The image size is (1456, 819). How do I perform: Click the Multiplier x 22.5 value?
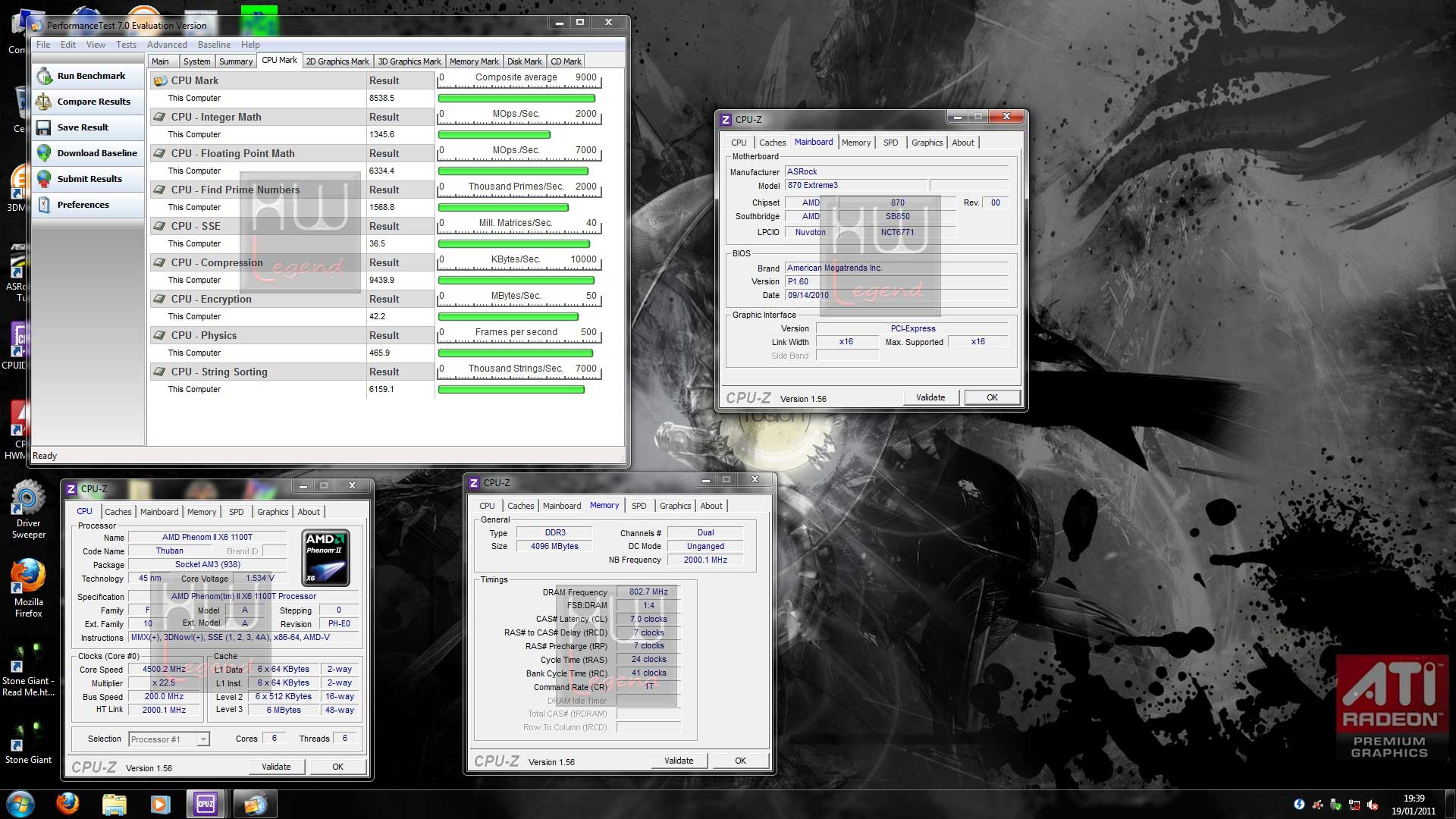click(x=164, y=683)
